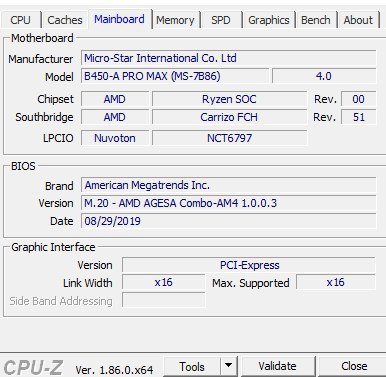386x377 pixels.
Task: Click the Manufacturer label
Action: (x=41, y=59)
